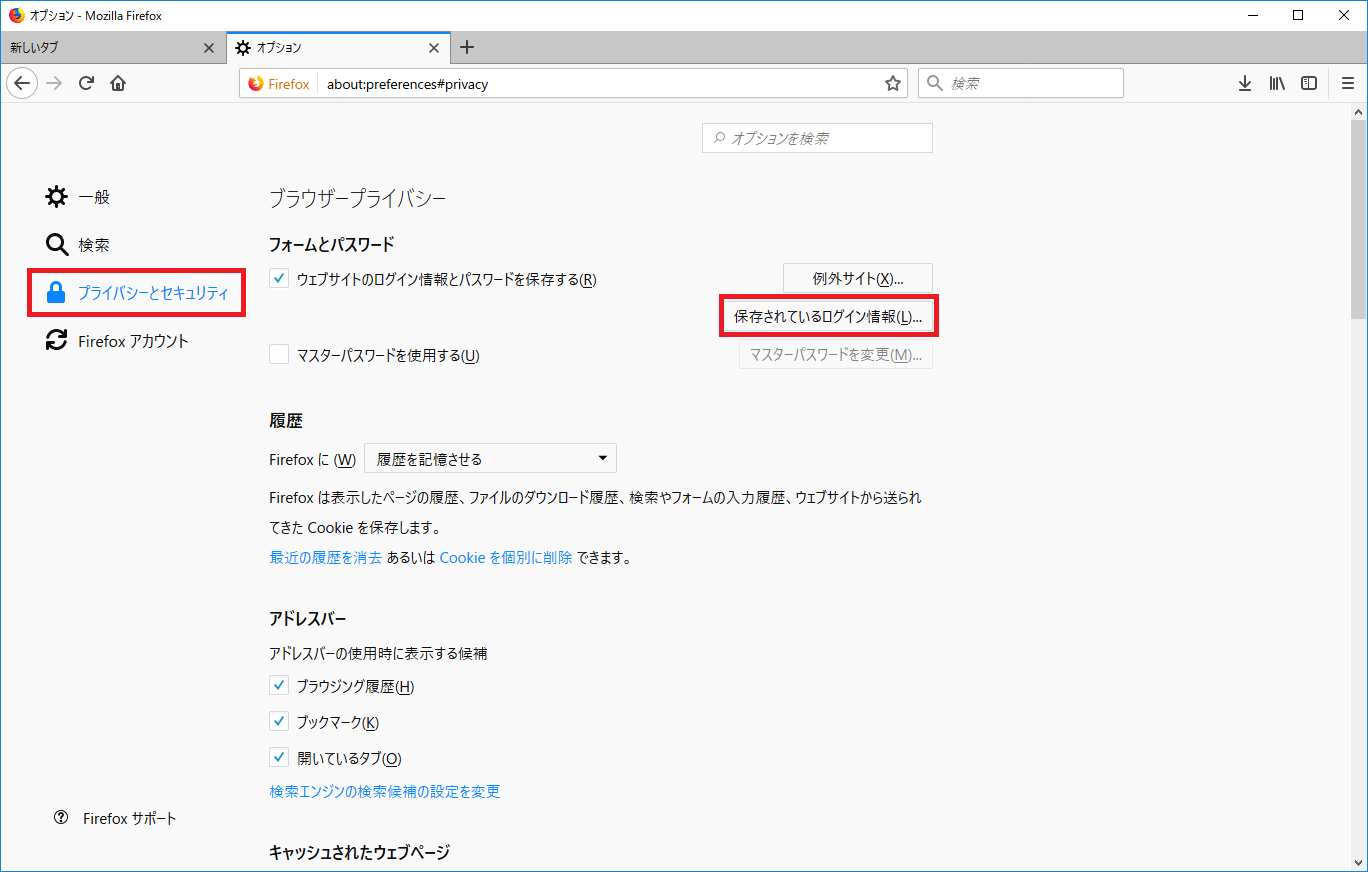Screen dimensions: 1368x872
Task: Click the magnifier icon for 検索
Action: pos(57,245)
